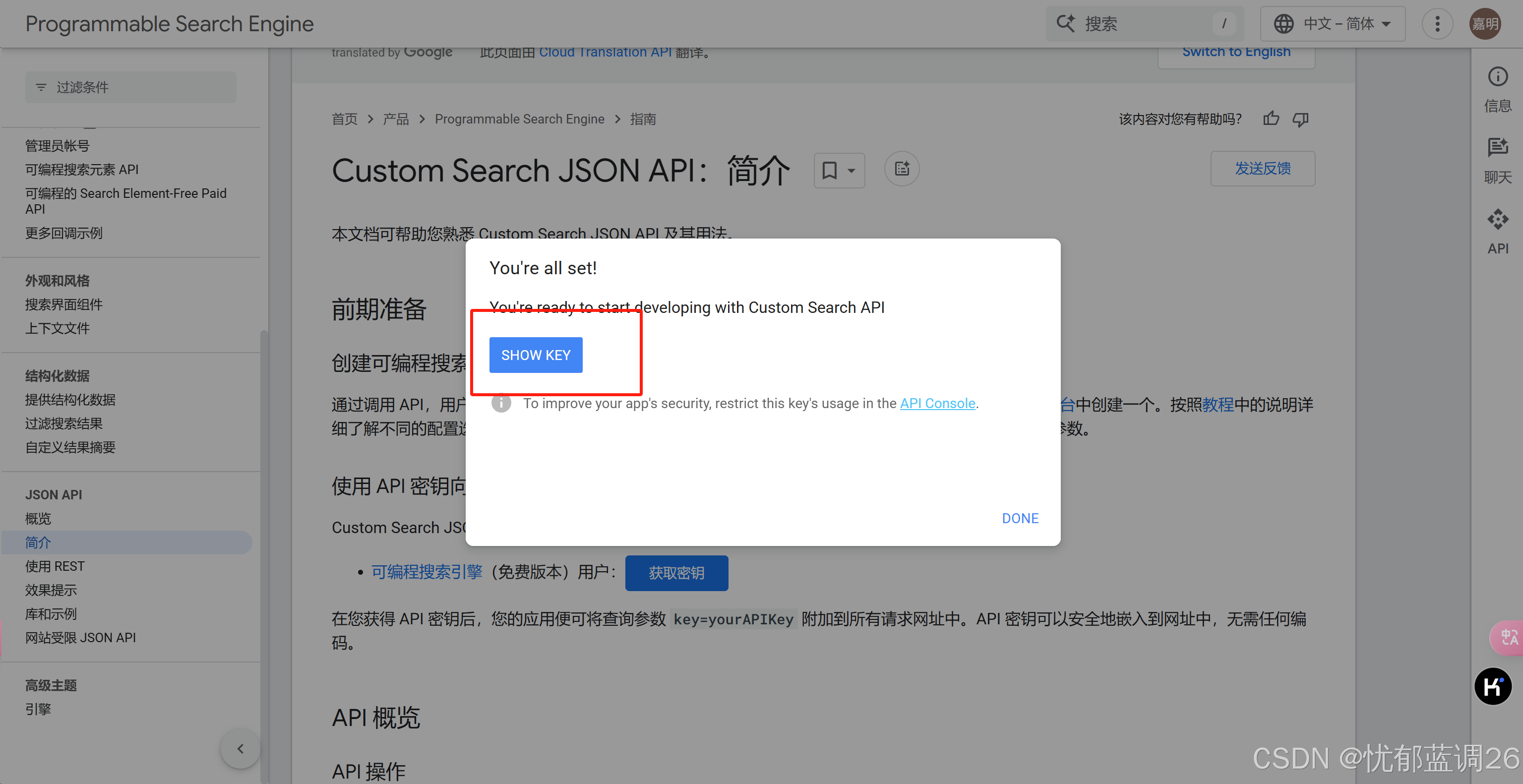The width and height of the screenshot is (1523, 784).
Task: Open 库和示例 sidebar page
Action: point(51,614)
